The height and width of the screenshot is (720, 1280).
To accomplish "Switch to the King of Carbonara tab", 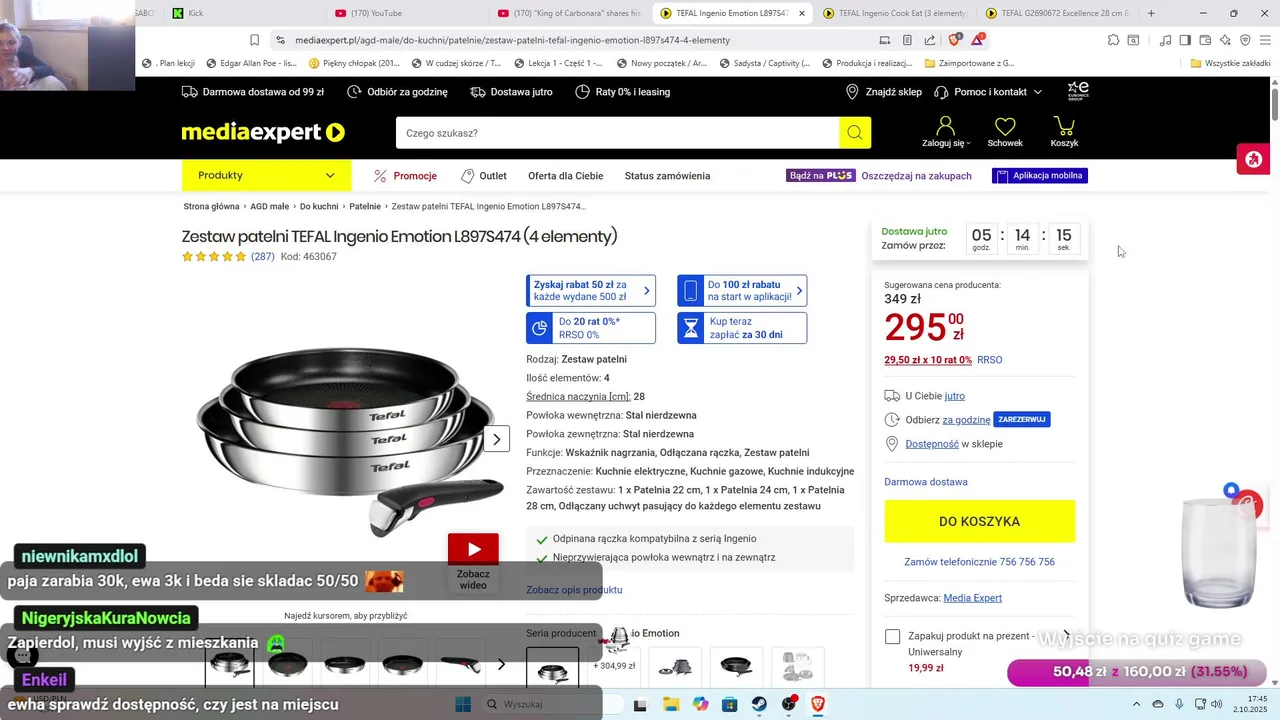I will pos(570,13).
